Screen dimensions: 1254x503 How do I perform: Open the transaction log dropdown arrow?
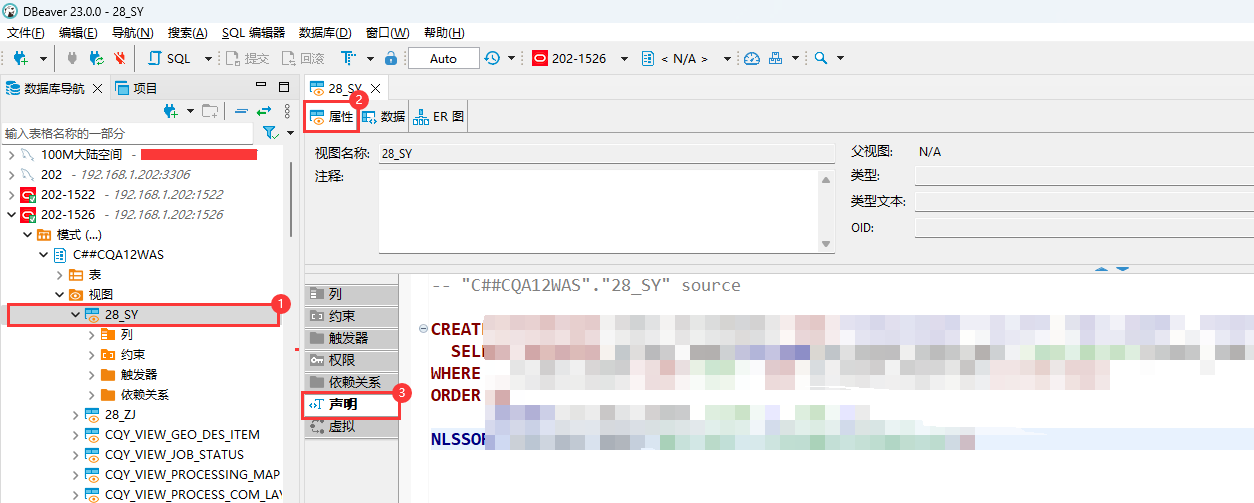[x=511, y=58]
